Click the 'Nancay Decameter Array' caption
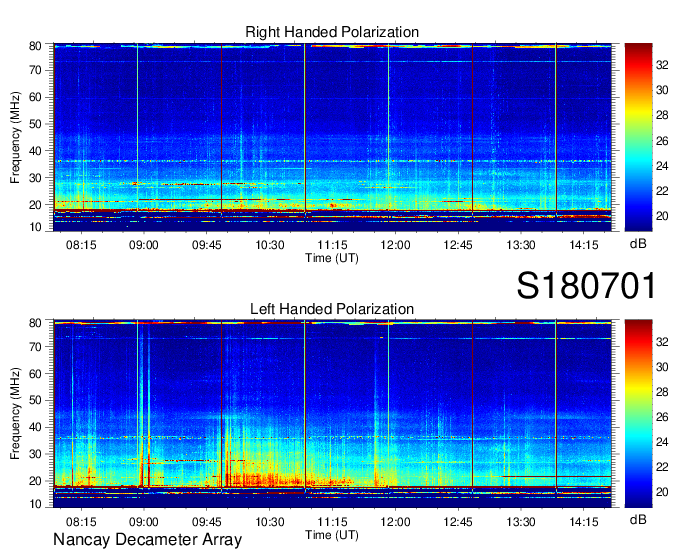 tap(147, 540)
